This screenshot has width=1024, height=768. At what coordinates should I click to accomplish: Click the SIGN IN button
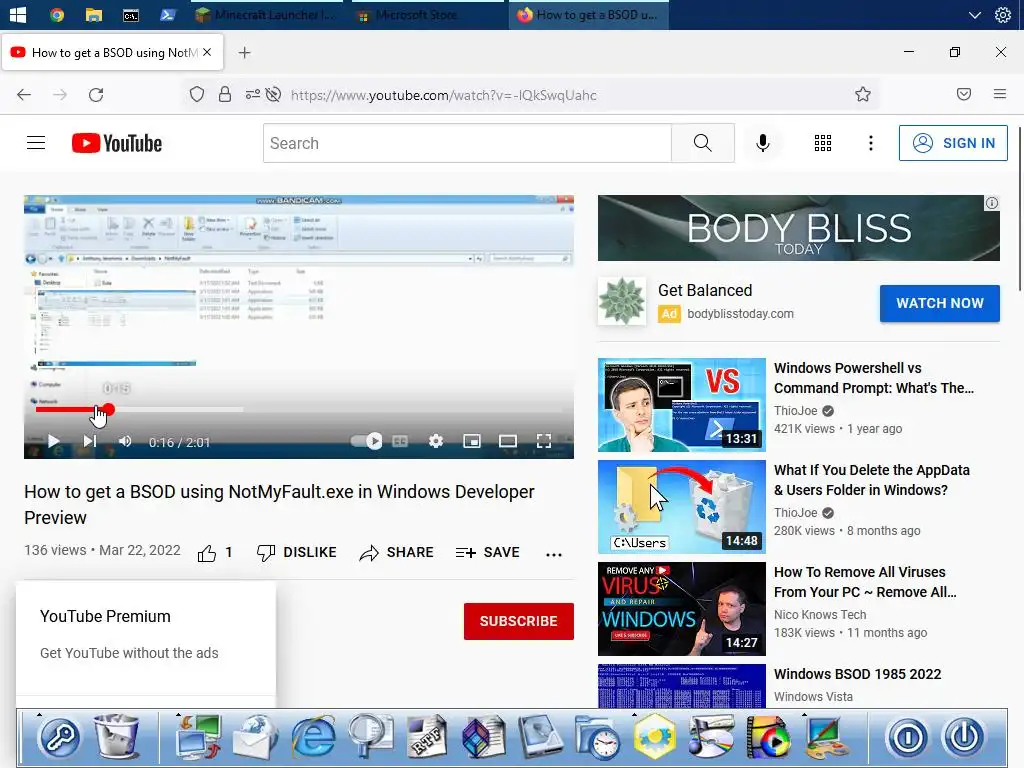tap(953, 143)
